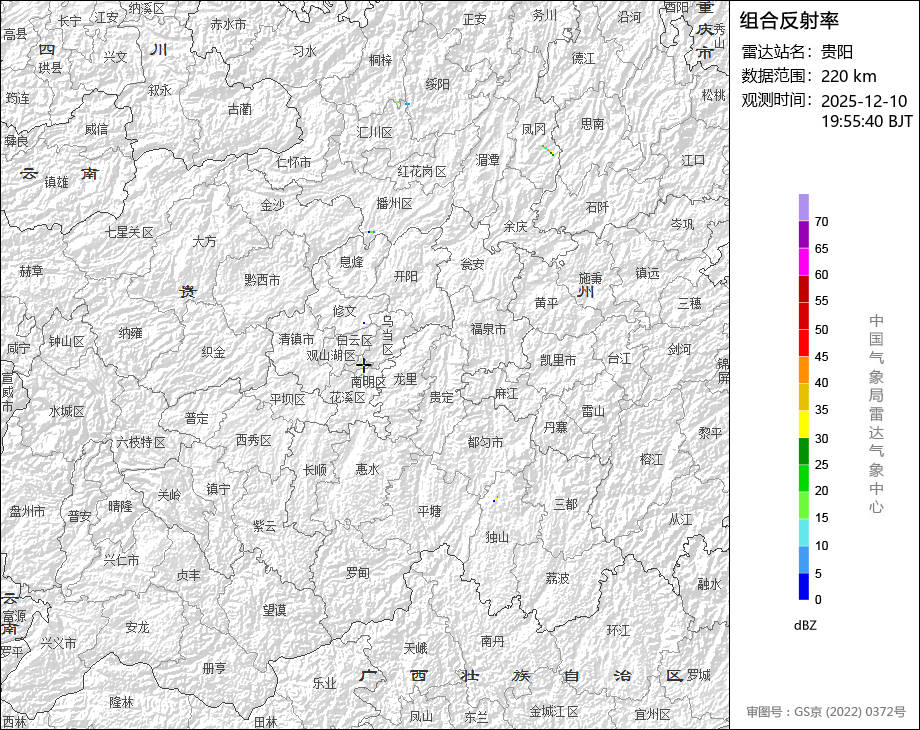Click the radar echo spot north of 息烽
Image resolution: width=920 pixels, height=730 pixels.
click(371, 232)
